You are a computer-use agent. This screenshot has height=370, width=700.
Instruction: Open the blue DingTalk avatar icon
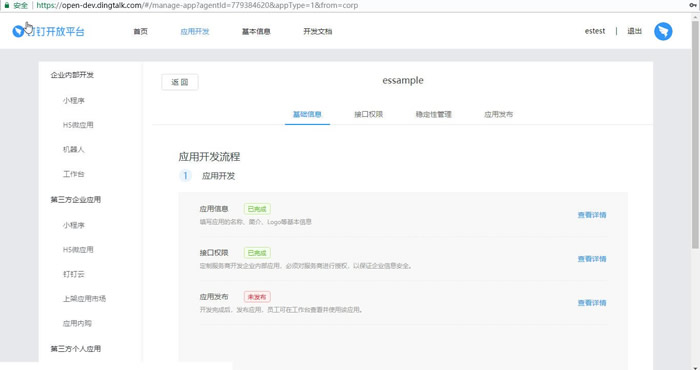click(663, 31)
